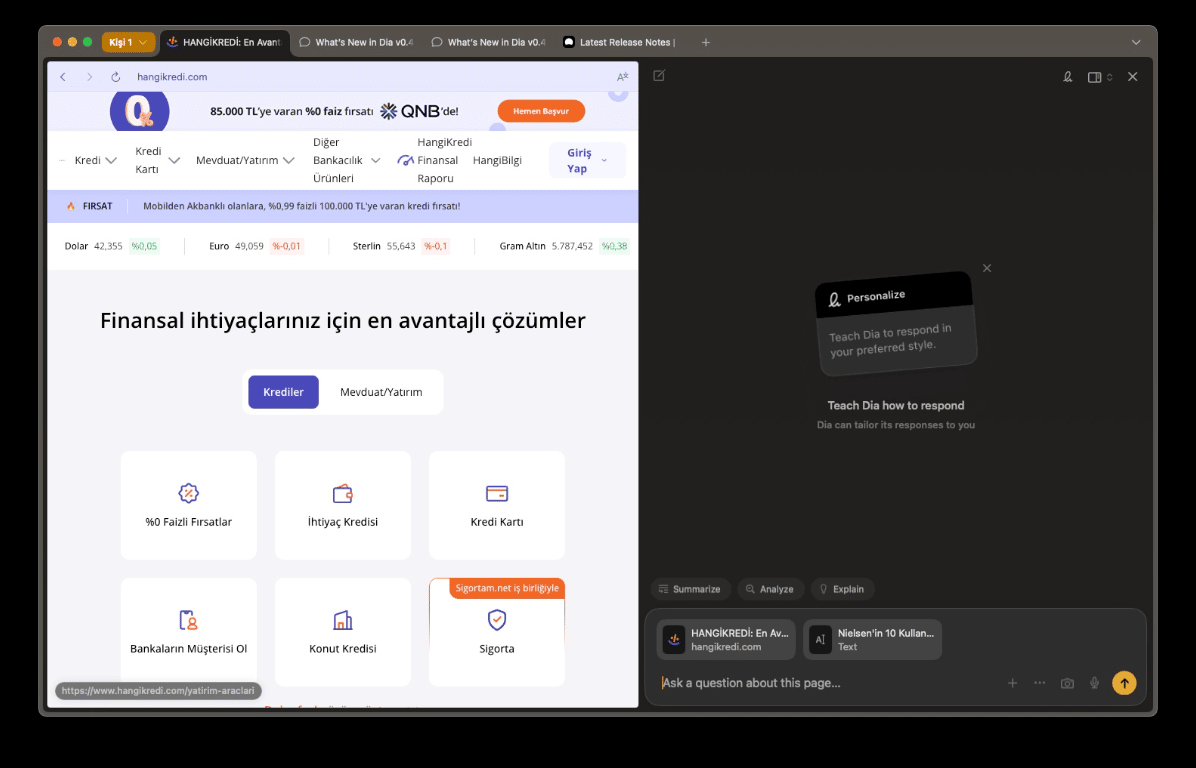Open a new tab with plus icon
Screen dimensions: 1196x768
click(706, 43)
